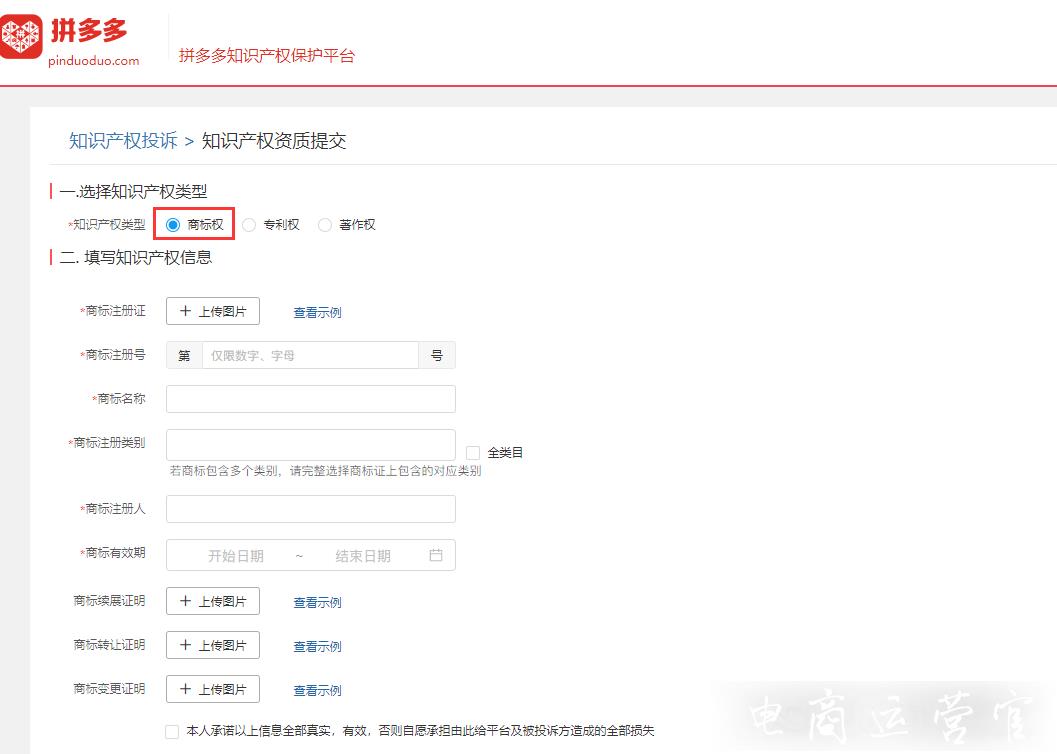The width and height of the screenshot is (1057, 754).
Task: Open the 结束日期 date picker
Action: [363, 556]
